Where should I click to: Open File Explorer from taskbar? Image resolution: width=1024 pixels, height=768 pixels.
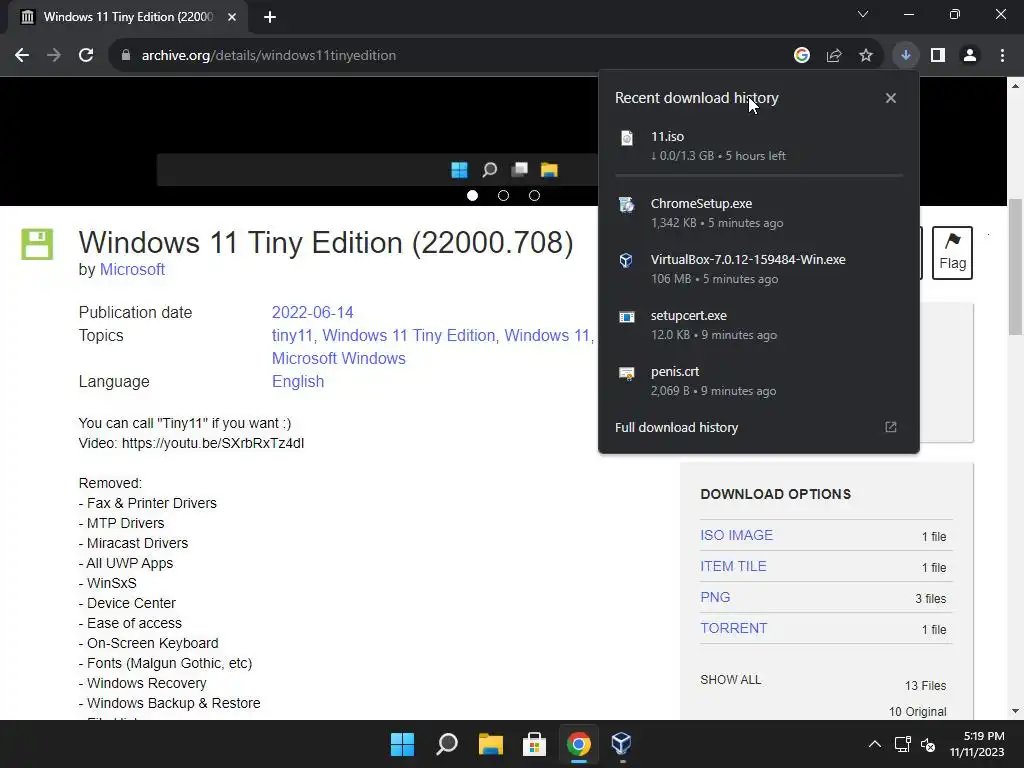[x=490, y=744]
